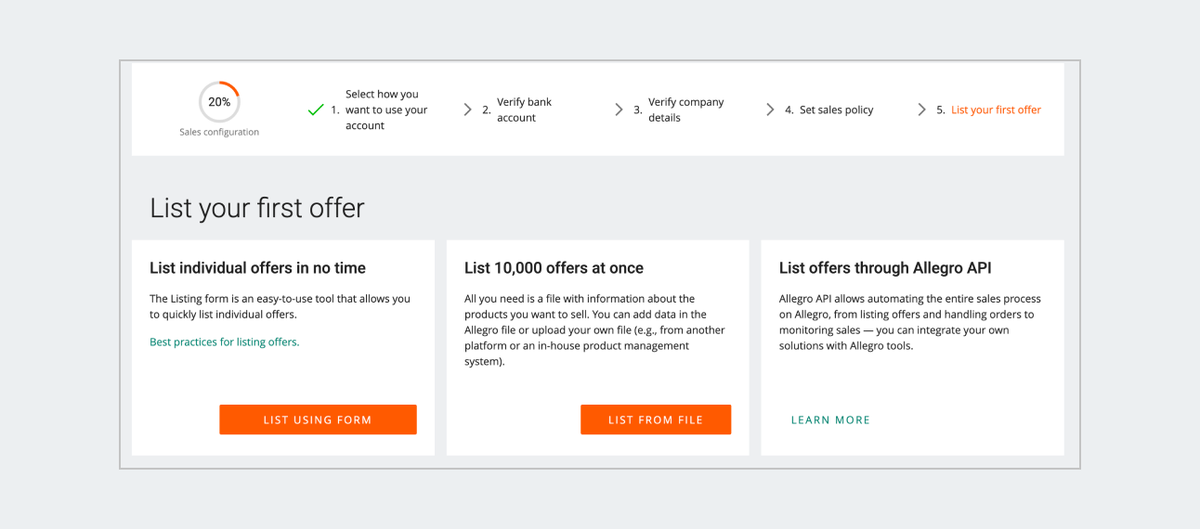Open Best practices for listing offers link
This screenshot has width=1200, height=529.
tap(224, 342)
